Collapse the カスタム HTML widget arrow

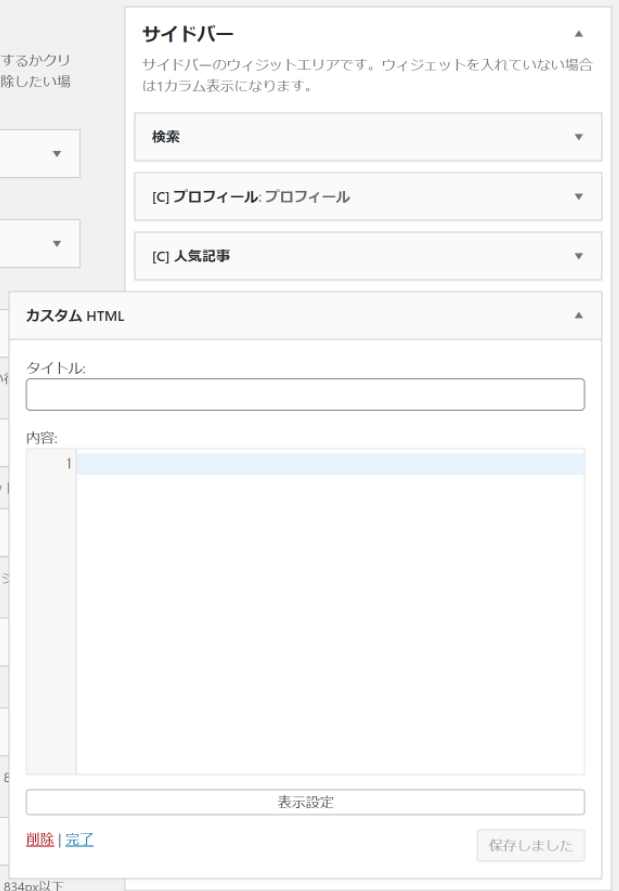coord(579,315)
